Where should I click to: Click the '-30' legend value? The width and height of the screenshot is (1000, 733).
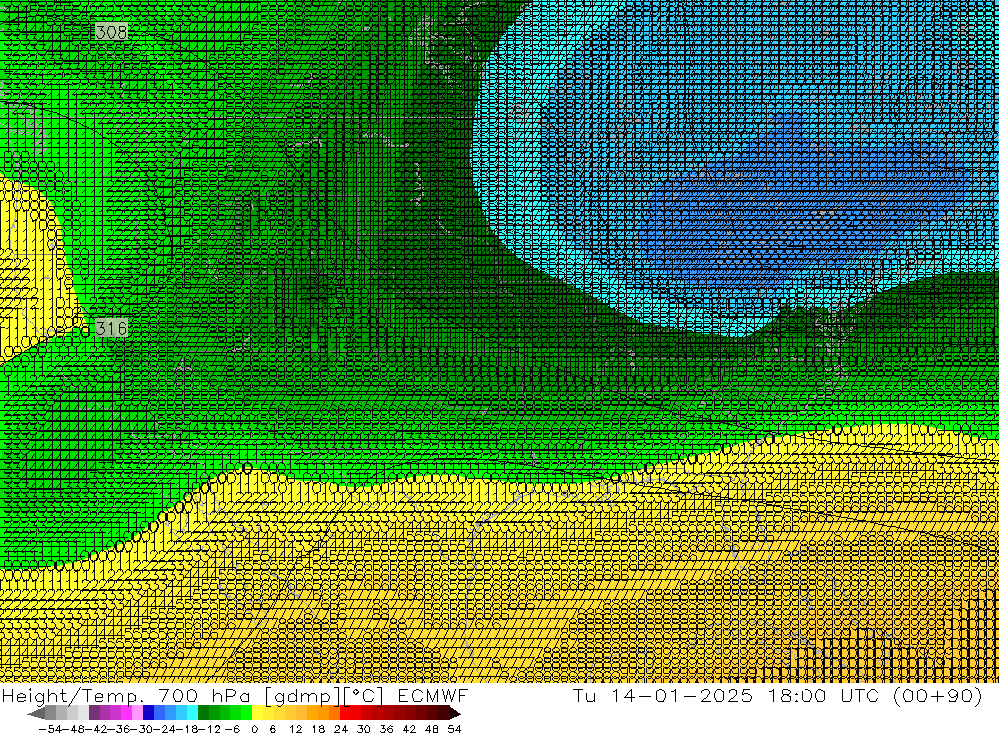[x=140, y=729]
